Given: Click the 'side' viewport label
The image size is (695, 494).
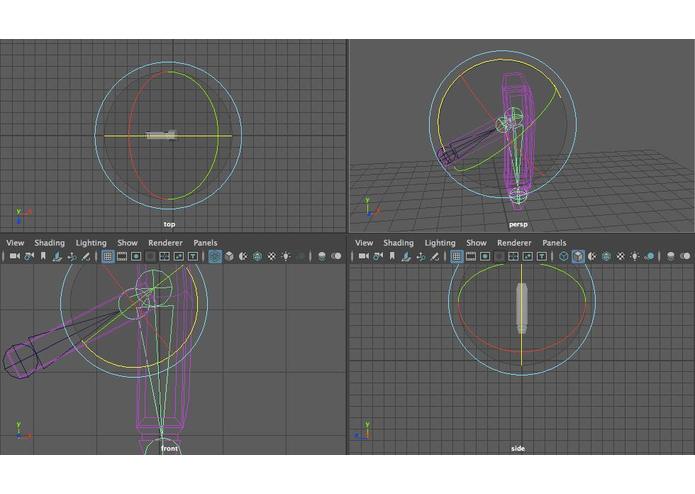Looking at the screenshot, I should point(518,449).
